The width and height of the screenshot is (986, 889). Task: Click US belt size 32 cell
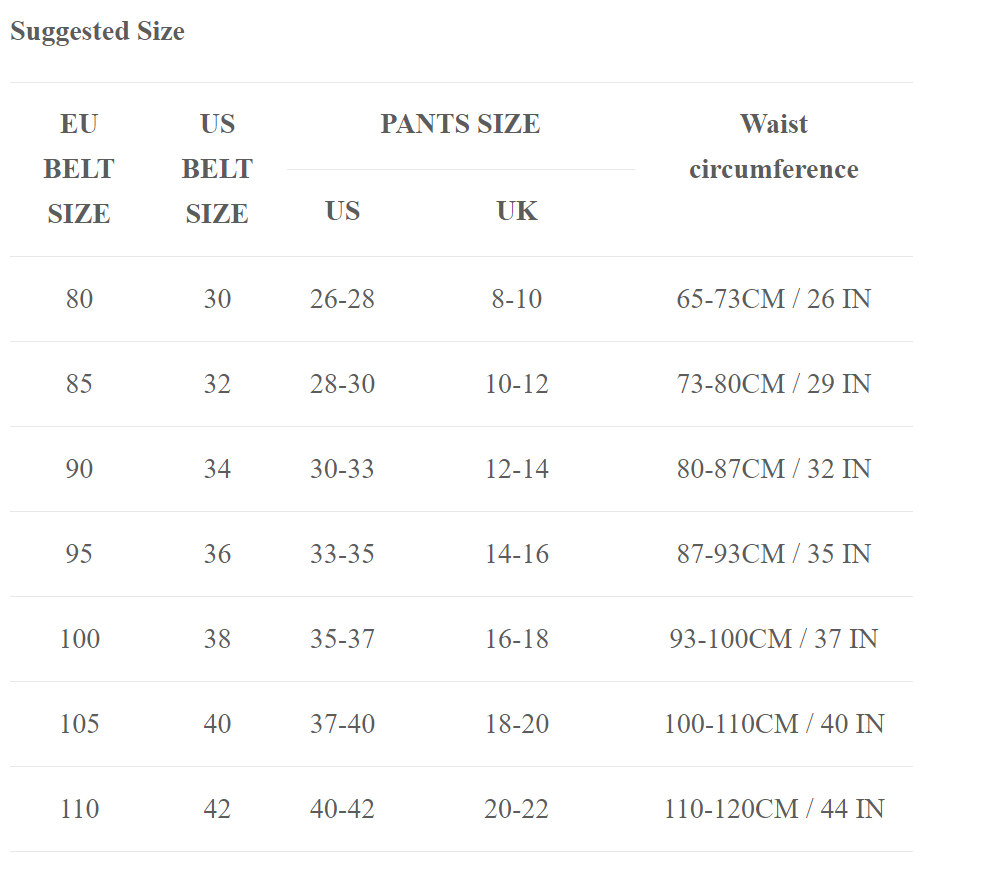(217, 384)
